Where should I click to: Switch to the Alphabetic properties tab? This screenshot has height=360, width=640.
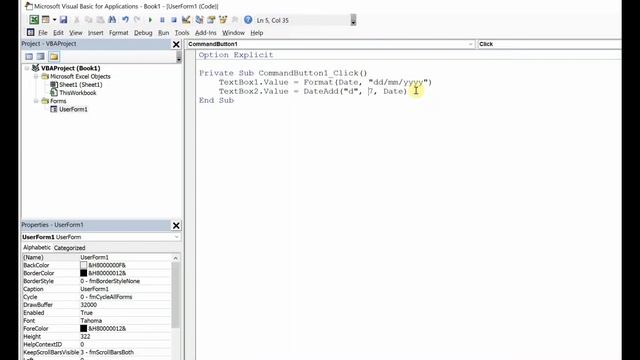[x=37, y=247]
